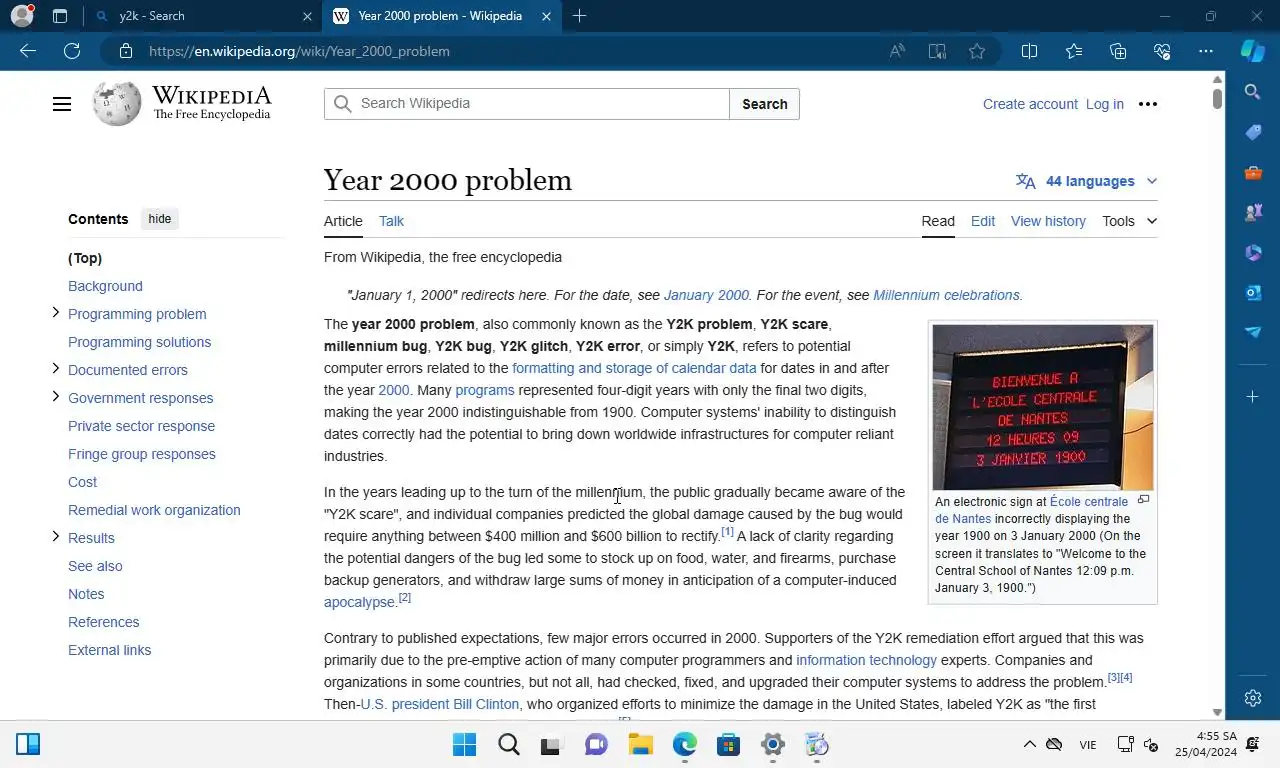Viewport: 1280px width, 768px height.
Task: Refresh the page with the reload icon
Action: 72,51
